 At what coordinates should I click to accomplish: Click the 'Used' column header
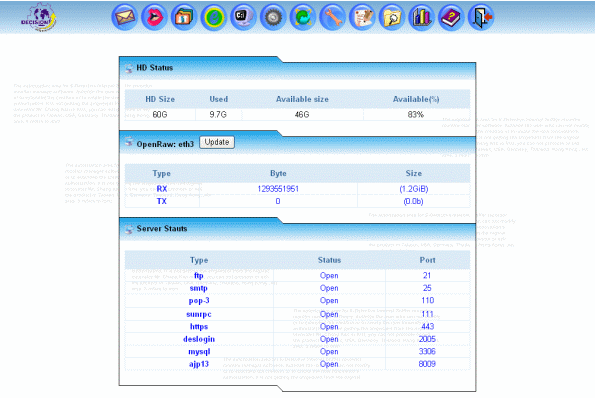[x=219, y=99]
